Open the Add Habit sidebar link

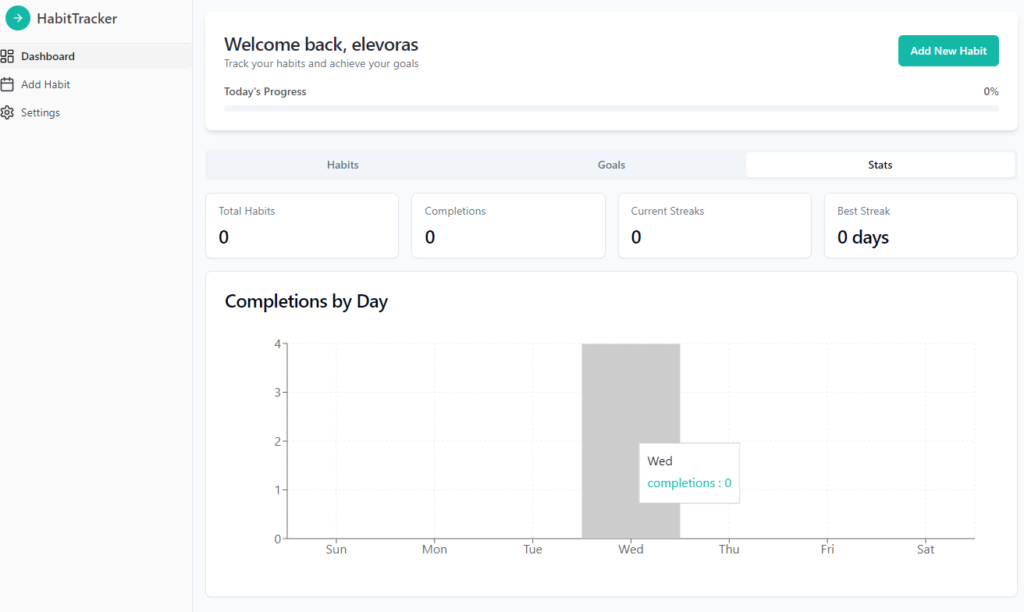[45, 85]
